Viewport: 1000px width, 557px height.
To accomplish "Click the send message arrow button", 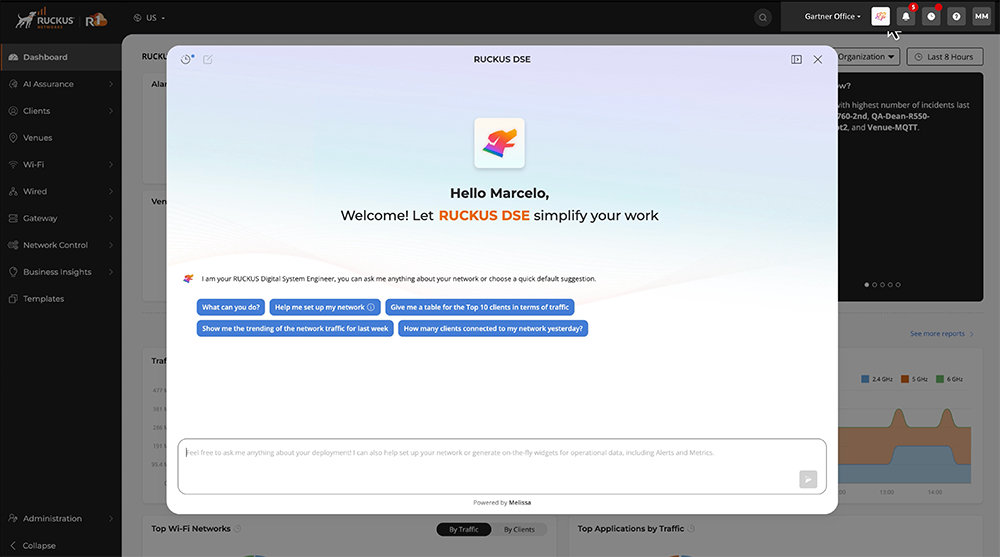I will click(x=808, y=479).
